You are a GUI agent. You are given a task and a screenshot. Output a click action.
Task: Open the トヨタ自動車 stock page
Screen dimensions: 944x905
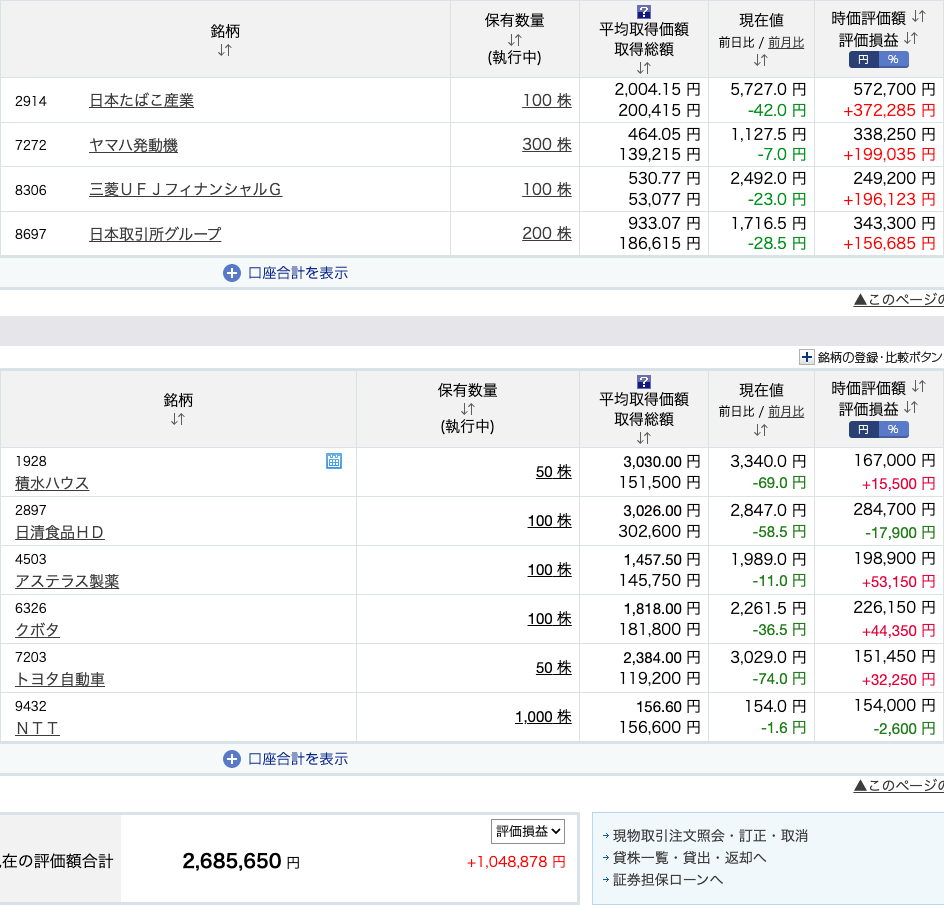click(60, 680)
